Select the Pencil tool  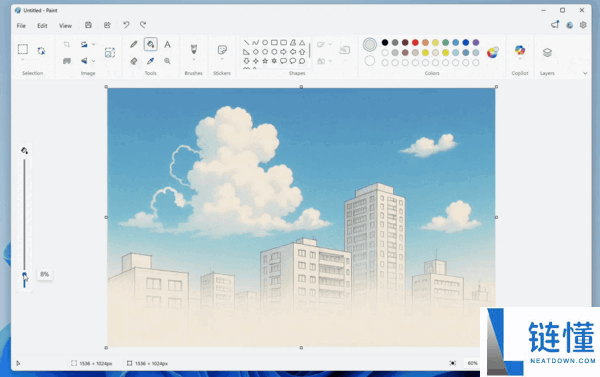[134, 44]
